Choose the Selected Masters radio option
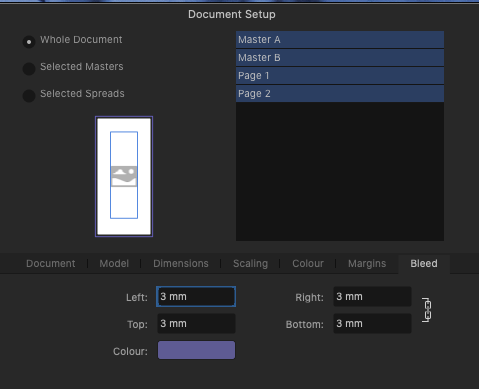479x389 pixels. [x=29, y=69]
